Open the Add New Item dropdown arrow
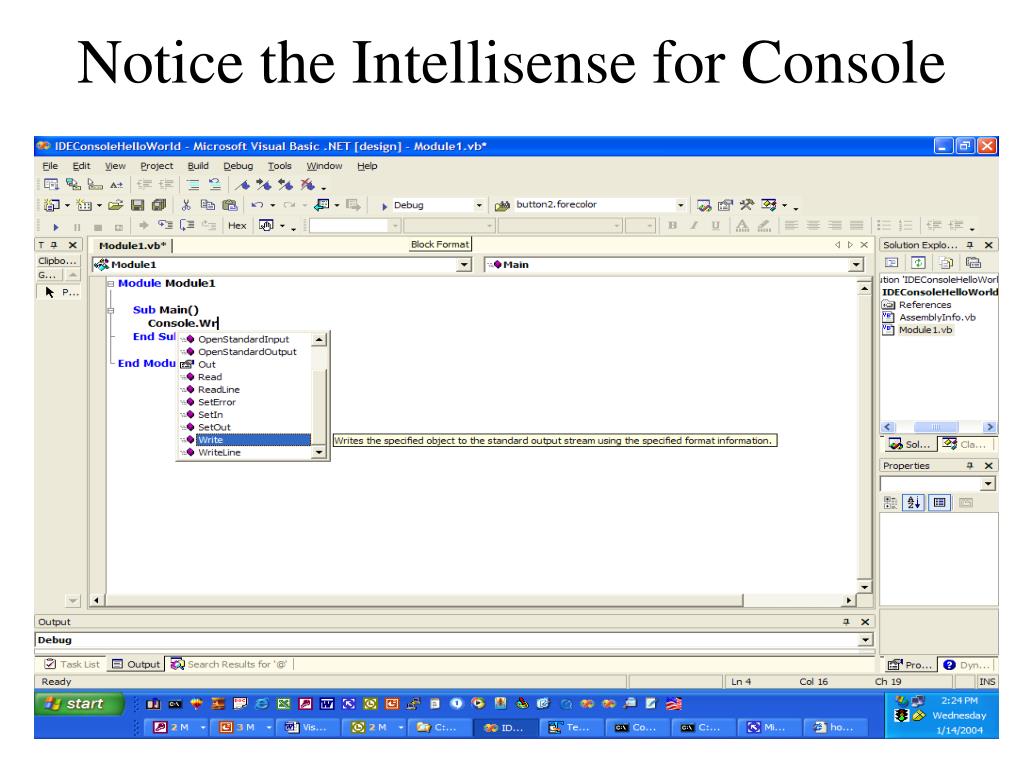This screenshot has height=768, width=1024. pos(99,205)
